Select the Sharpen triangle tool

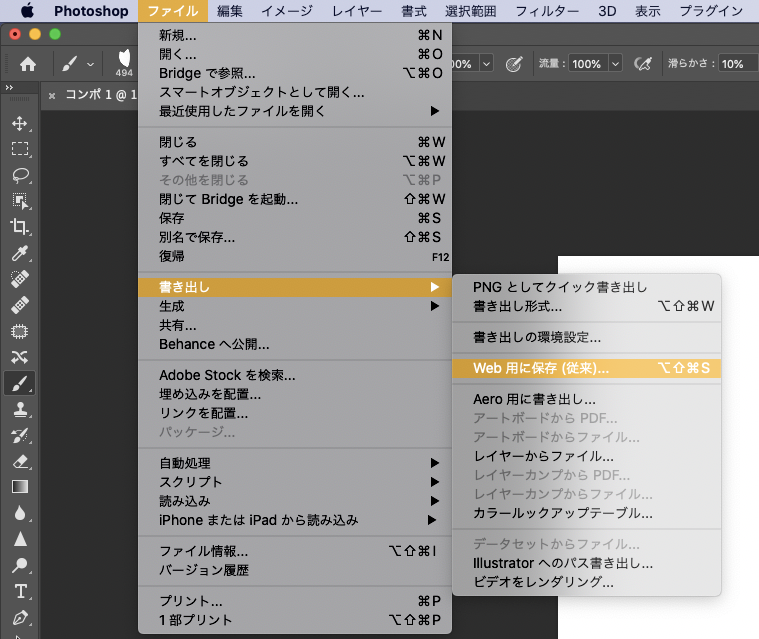[19, 539]
